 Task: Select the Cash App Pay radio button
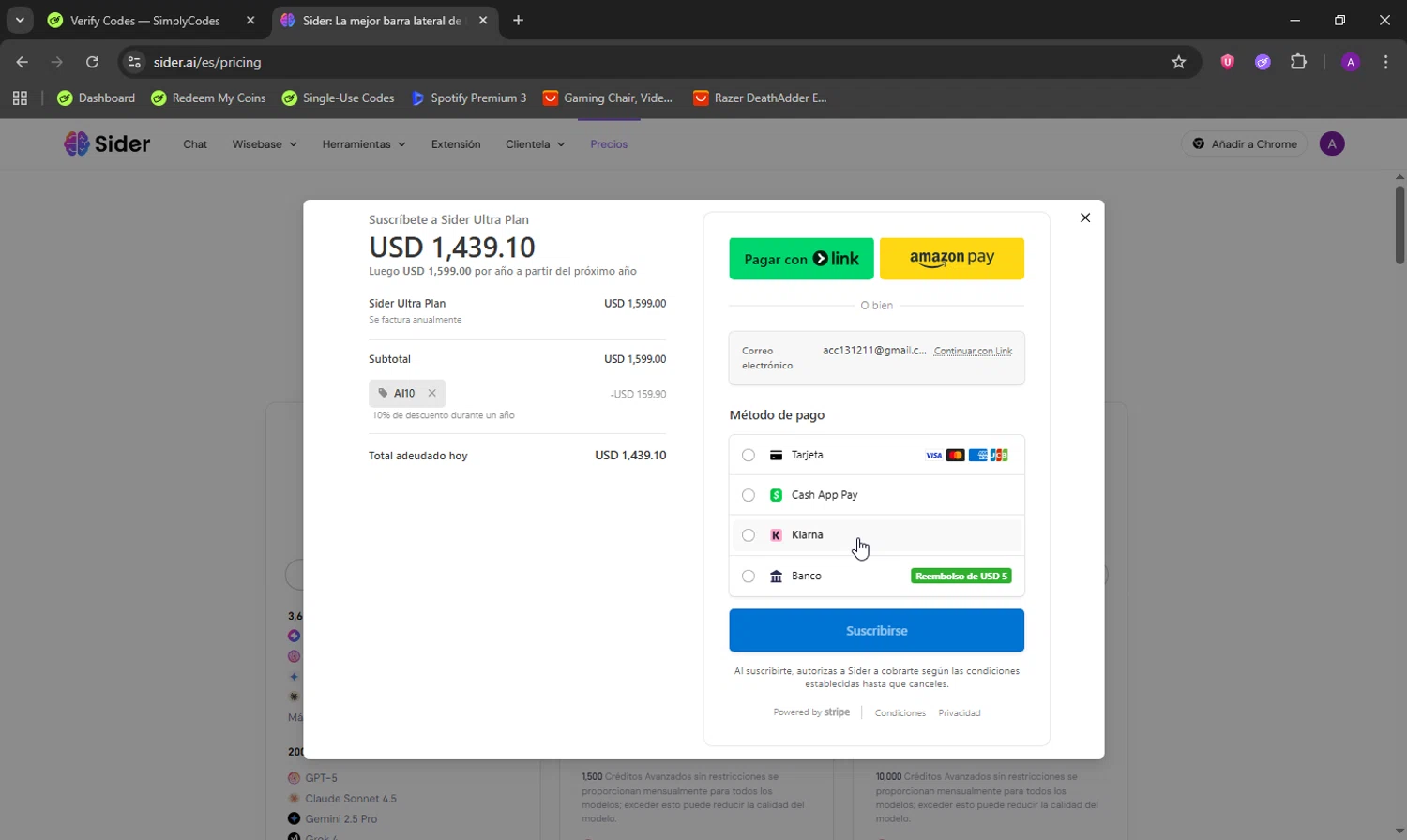click(x=749, y=495)
